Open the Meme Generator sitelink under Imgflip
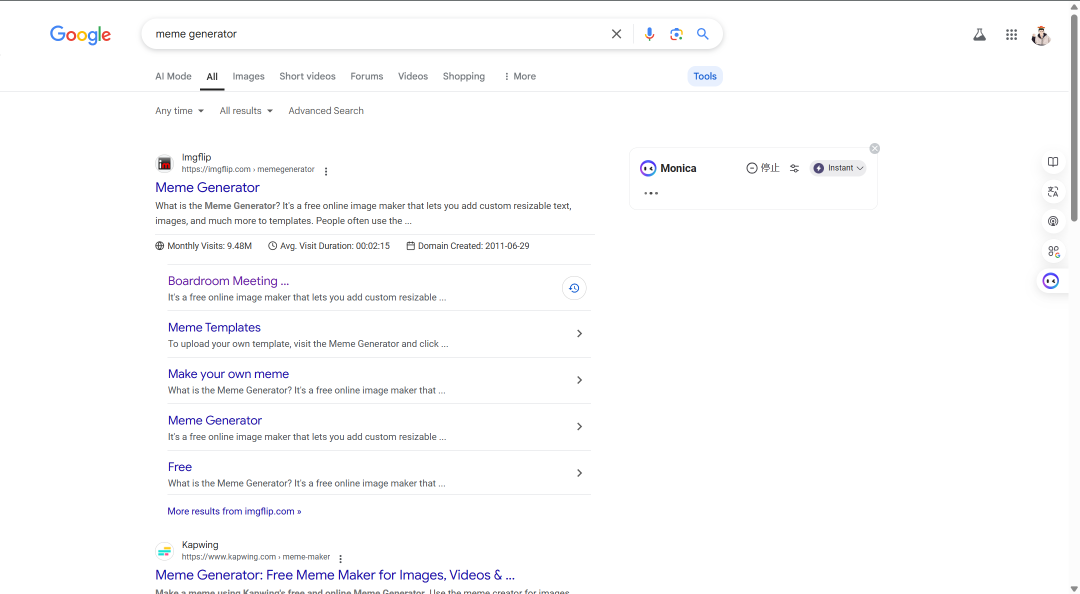The image size is (1080, 594). tap(215, 420)
